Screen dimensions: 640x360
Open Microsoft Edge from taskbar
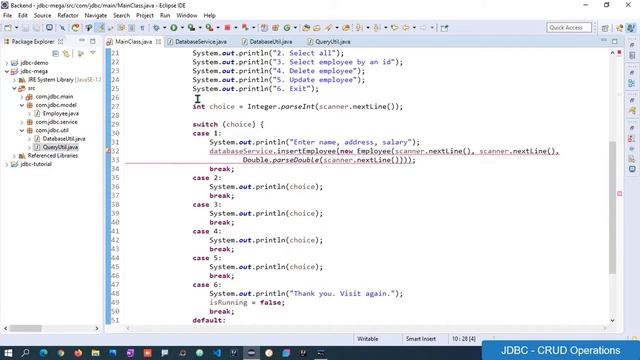(x=43, y=353)
